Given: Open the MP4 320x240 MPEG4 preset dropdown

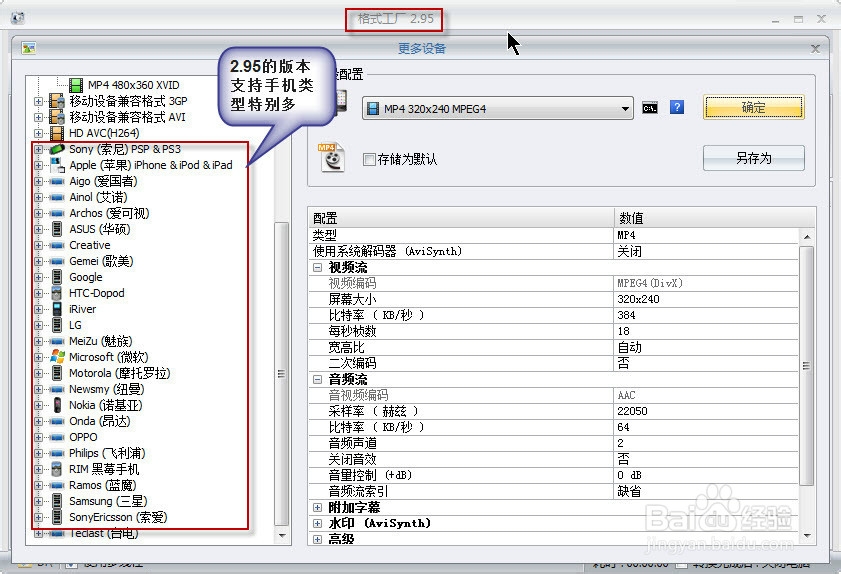Looking at the screenshot, I should pyautogui.click(x=497, y=109).
